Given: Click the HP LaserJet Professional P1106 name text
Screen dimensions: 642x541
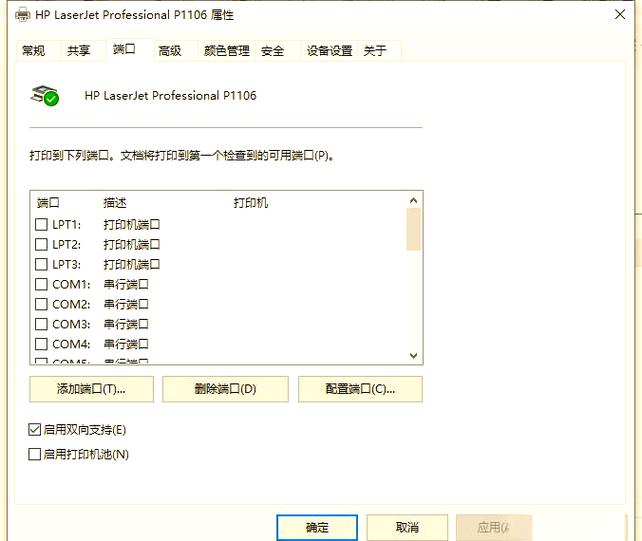Looking at the screenshot, I should pos(170,96).
